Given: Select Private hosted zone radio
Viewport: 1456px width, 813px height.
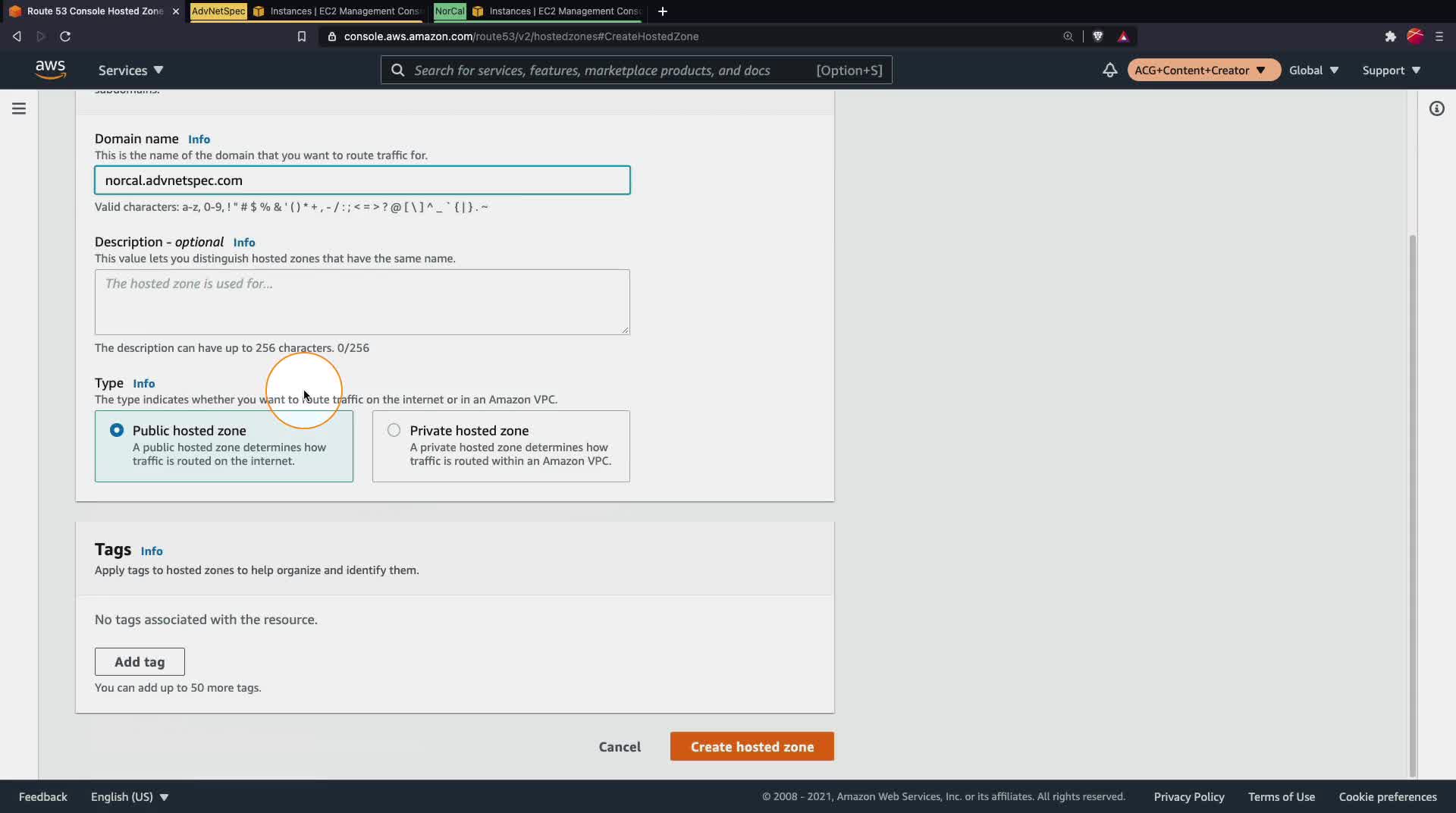Looking at the screenshot, I should [x=394, y=430].
